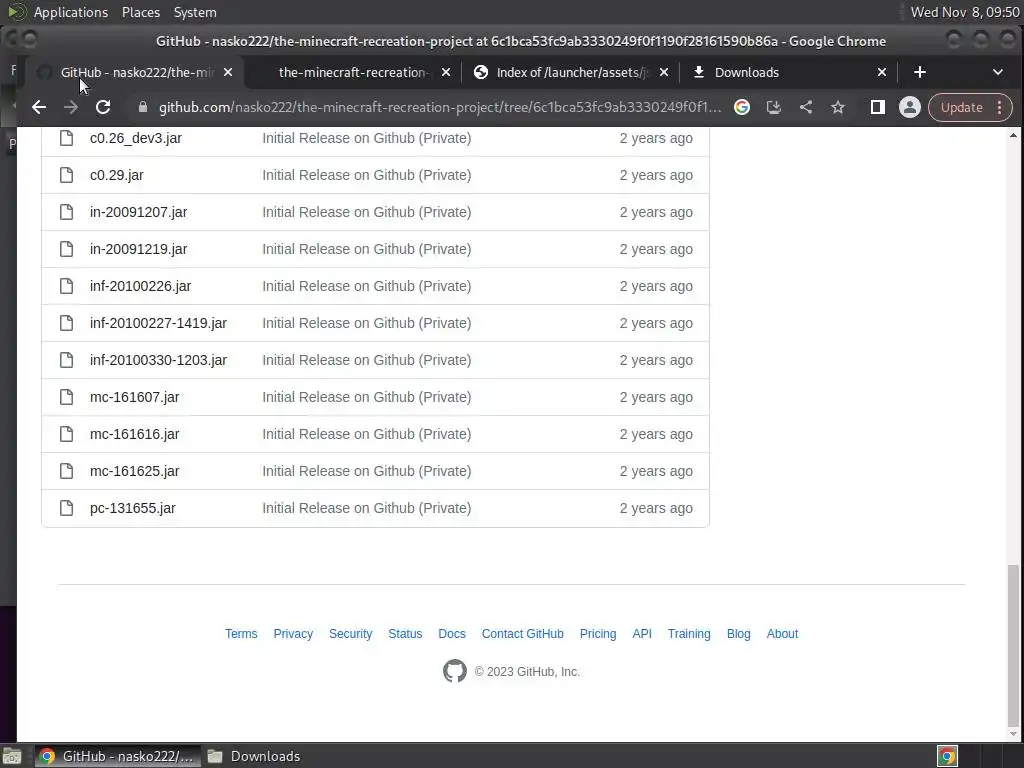Reload the GitHub page
Screen dimensions: 1024x768
pos(103,107)
